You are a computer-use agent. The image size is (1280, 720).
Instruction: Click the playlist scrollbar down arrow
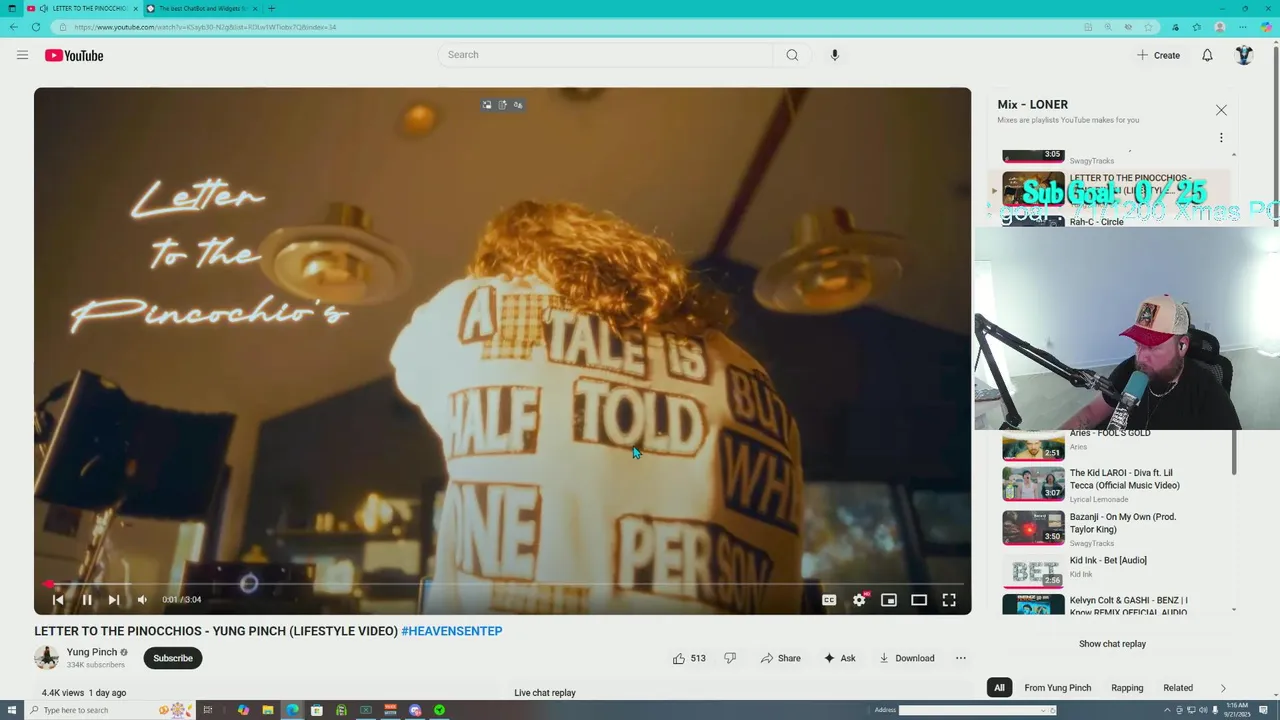(1234, 610)
